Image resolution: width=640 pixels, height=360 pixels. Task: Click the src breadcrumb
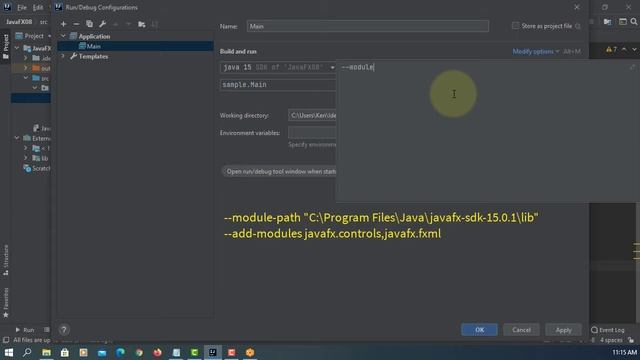[x=44, y=22]
